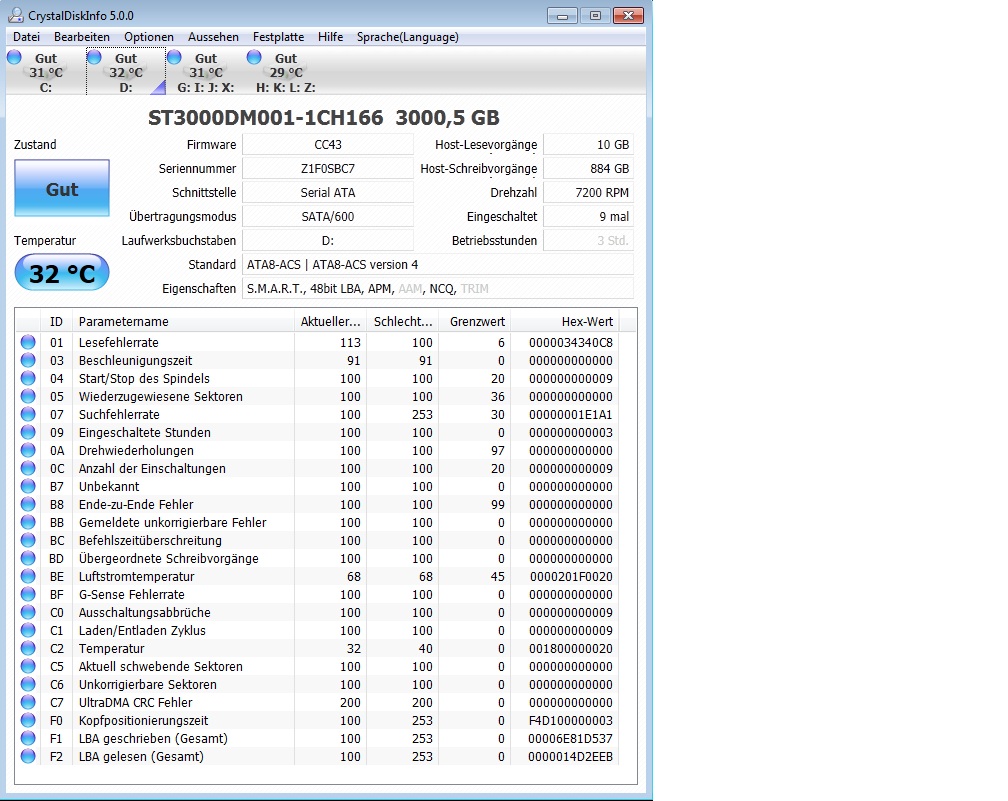Click the Drehzahl value 7200 RPM

tap(588, 192)
